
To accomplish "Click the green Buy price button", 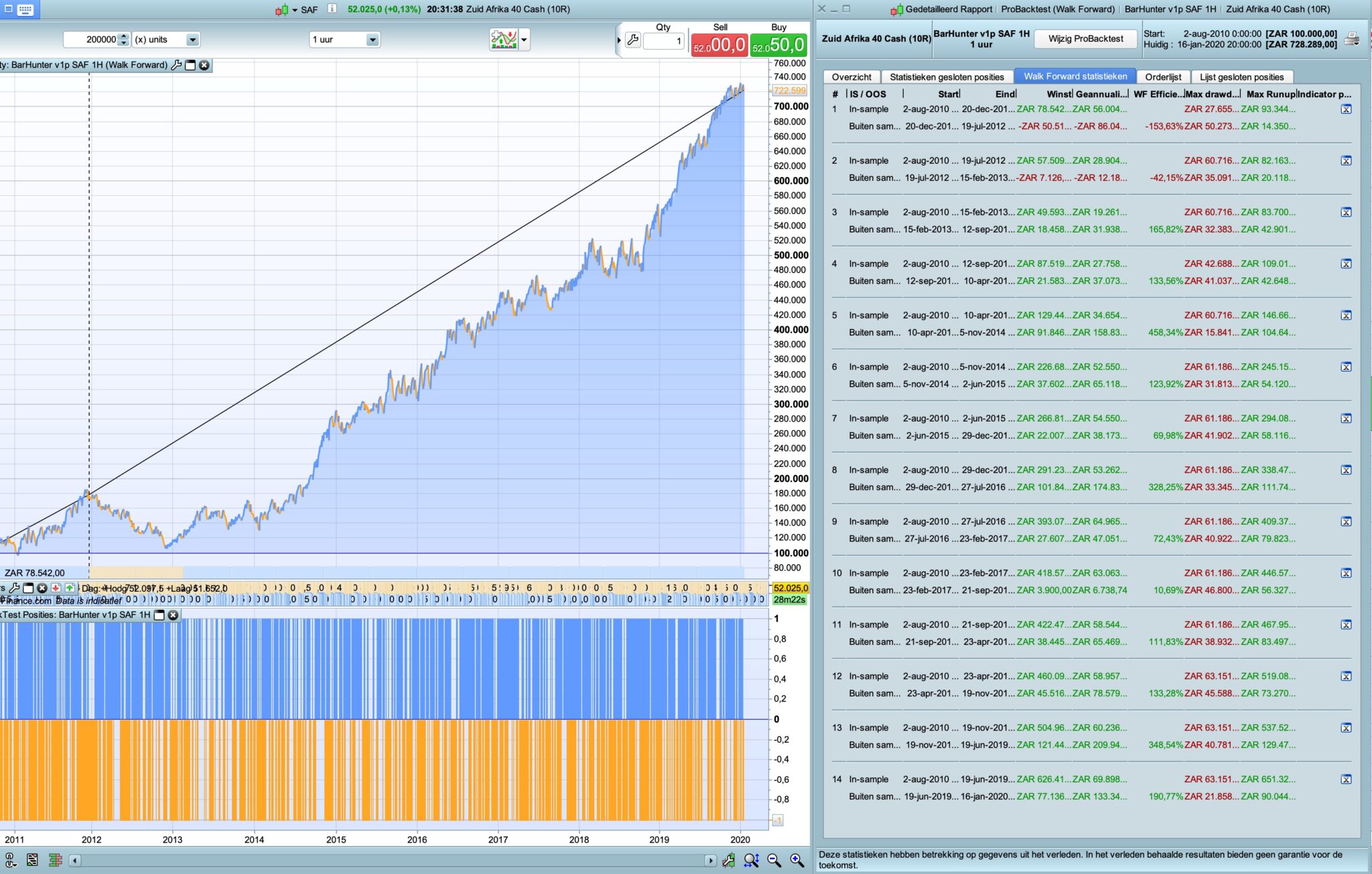I will click(778, 45).
